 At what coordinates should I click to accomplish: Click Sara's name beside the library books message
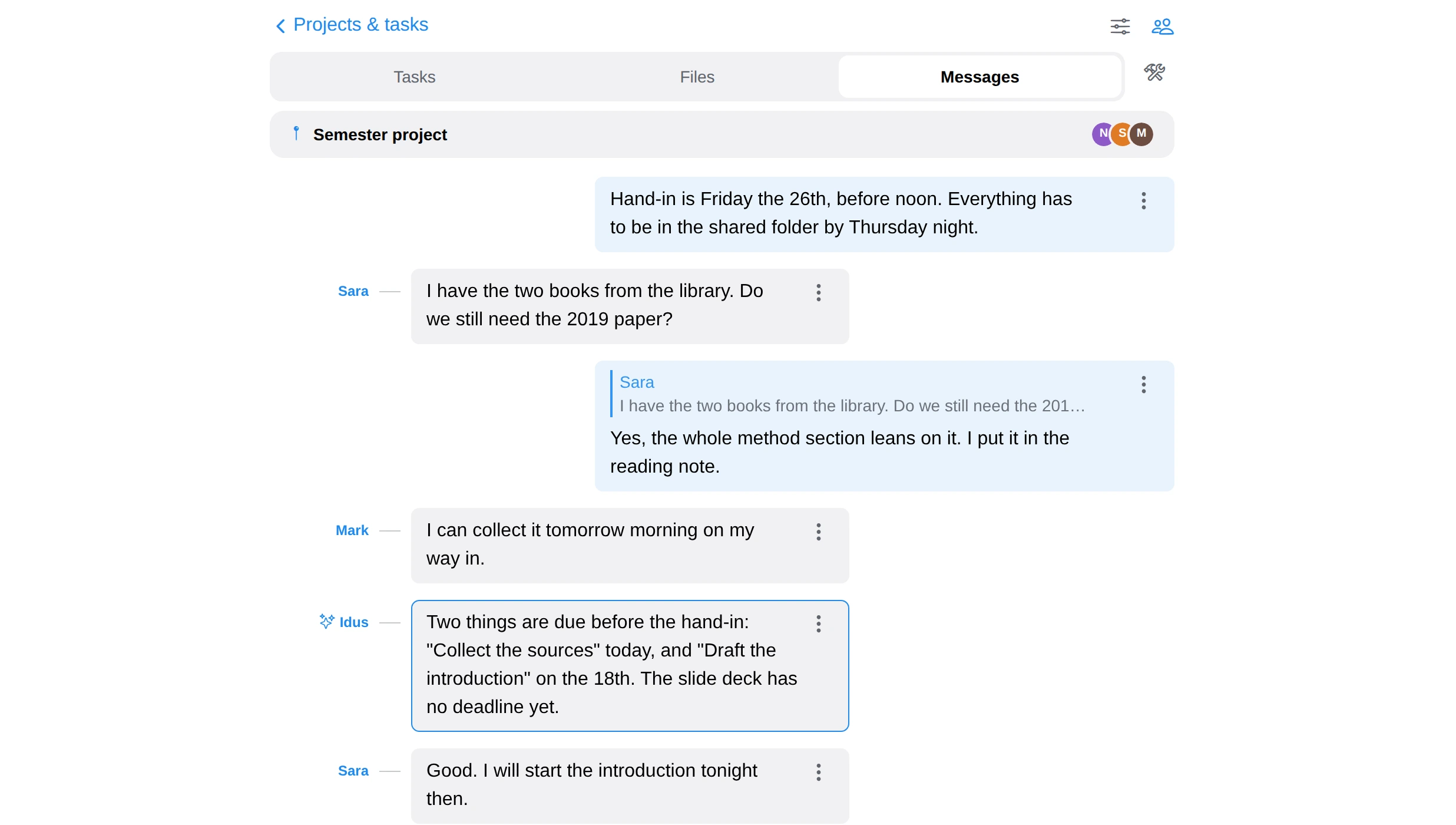[x=353, y=291]
